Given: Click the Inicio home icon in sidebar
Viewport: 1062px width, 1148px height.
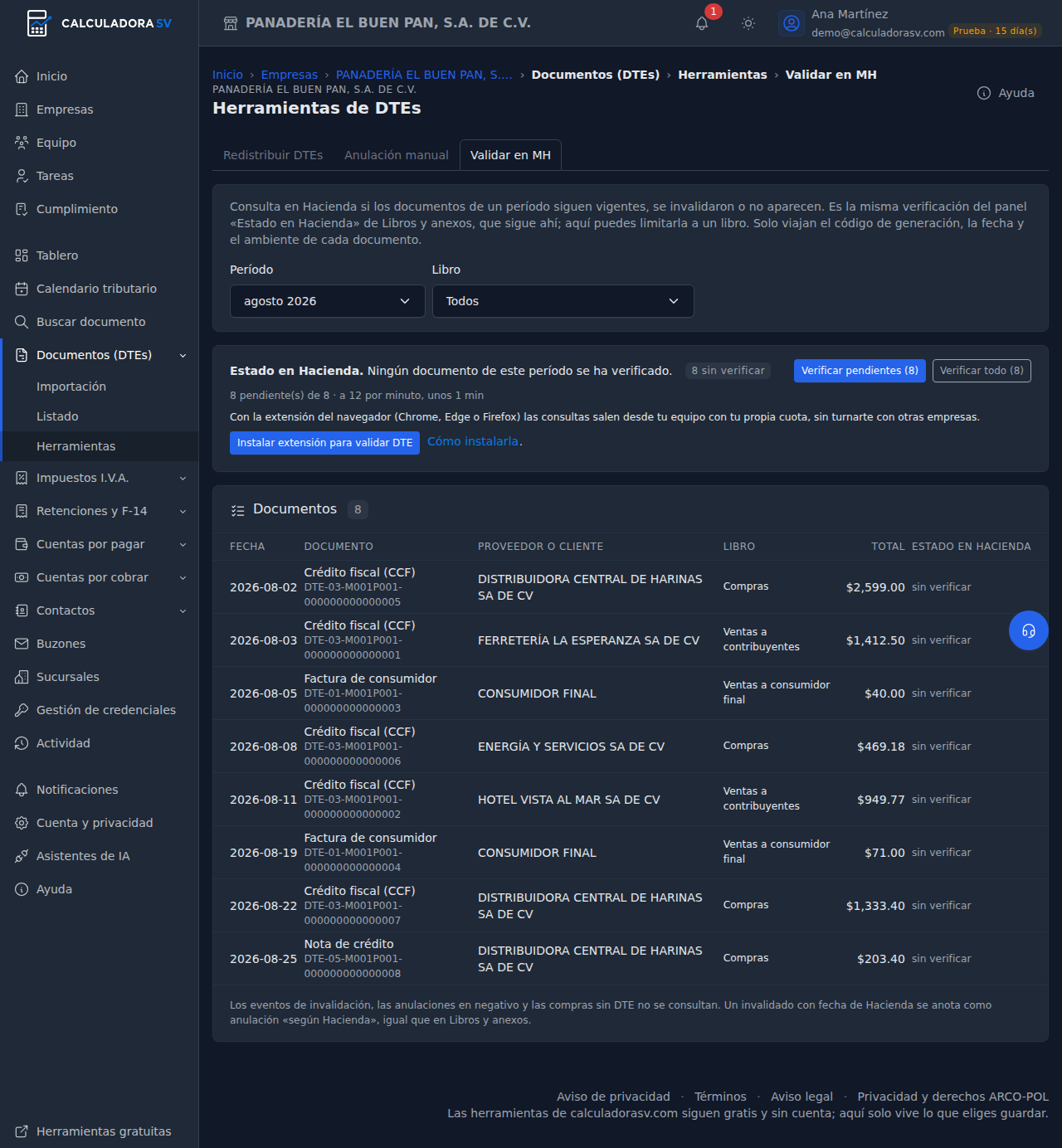Looking at the screenshot, I should click(x=22, y=76).
